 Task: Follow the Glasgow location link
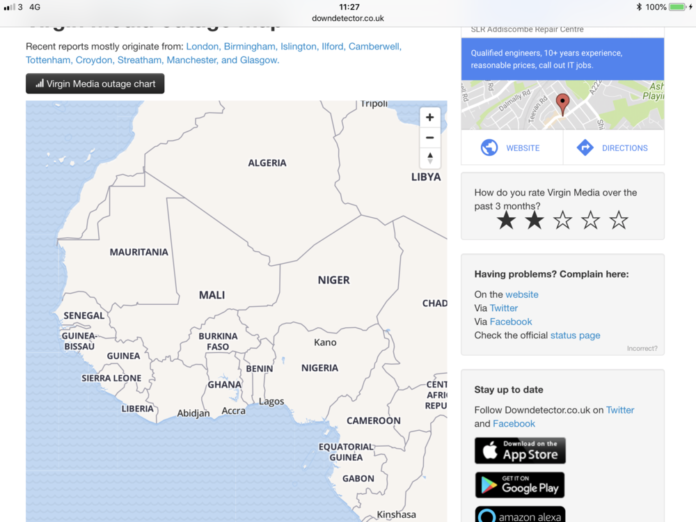258,60
